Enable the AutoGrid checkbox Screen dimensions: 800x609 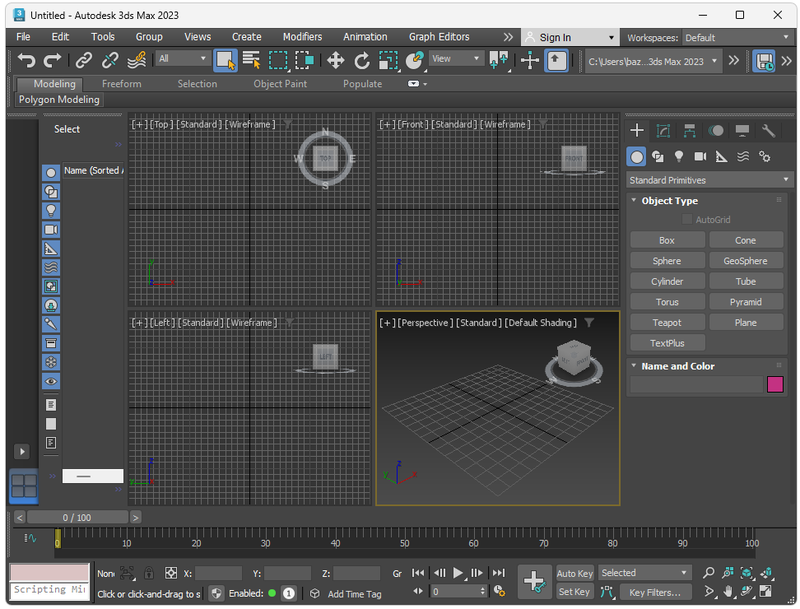687,219
